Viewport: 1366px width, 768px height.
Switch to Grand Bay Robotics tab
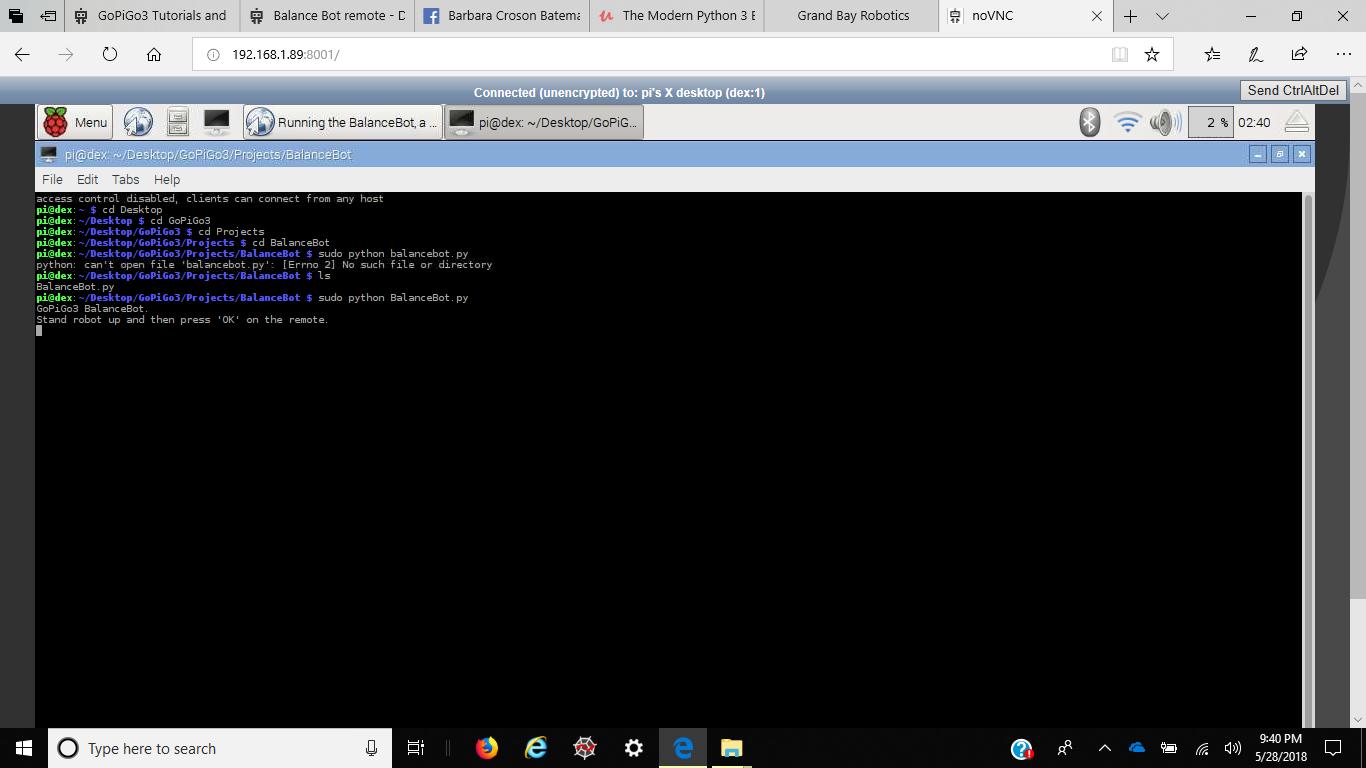(x=852, y=15)
